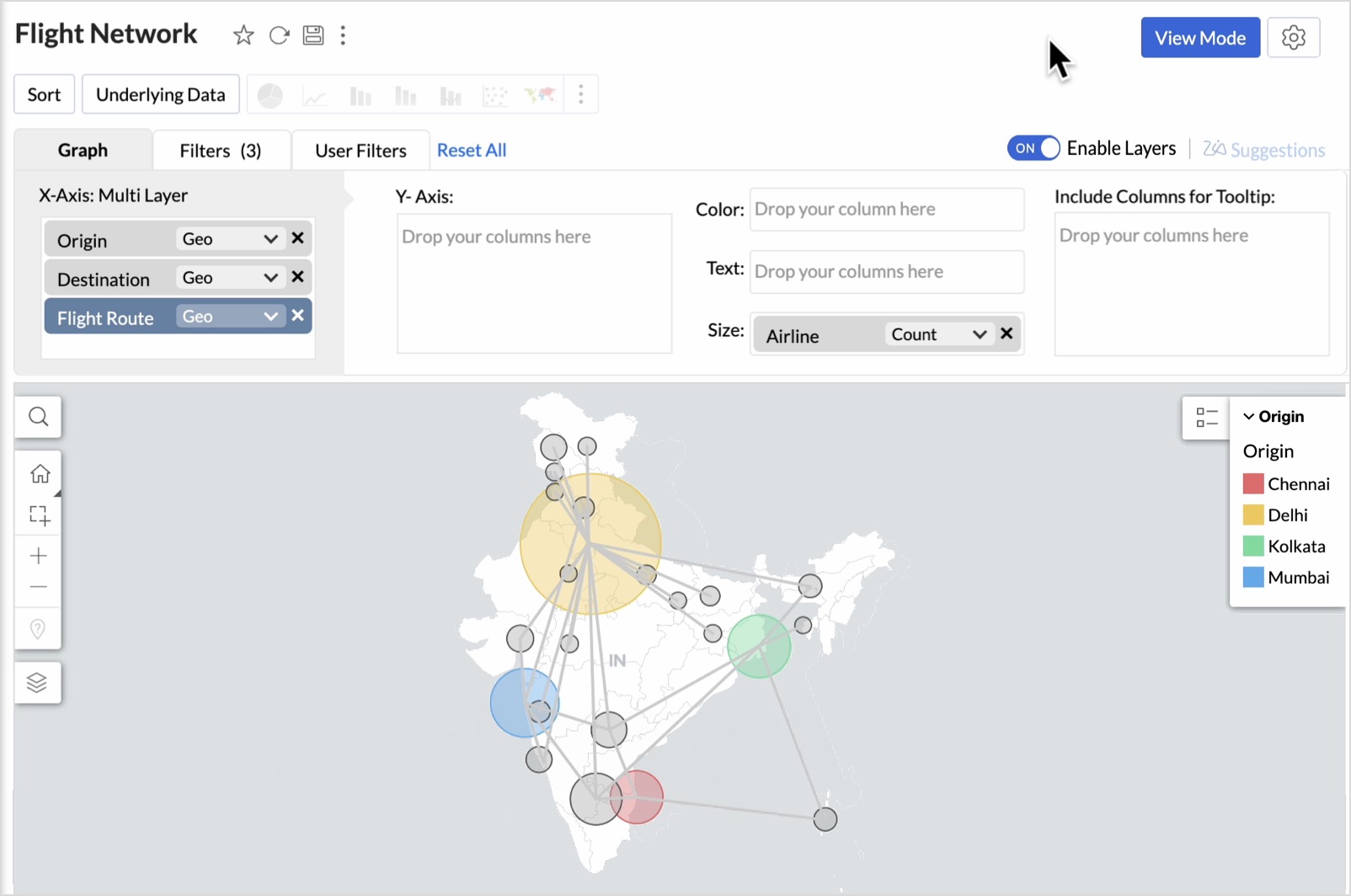Mark Flight Network as favorite with the star
Image resolution: width=1351 pixels, height=896 pixels.
(x=243, y=35)
